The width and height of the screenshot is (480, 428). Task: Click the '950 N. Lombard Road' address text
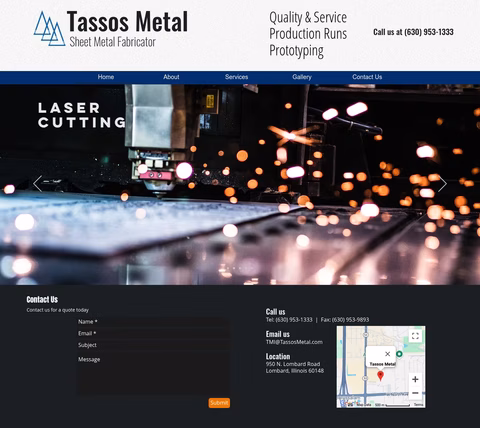(293, 364)
